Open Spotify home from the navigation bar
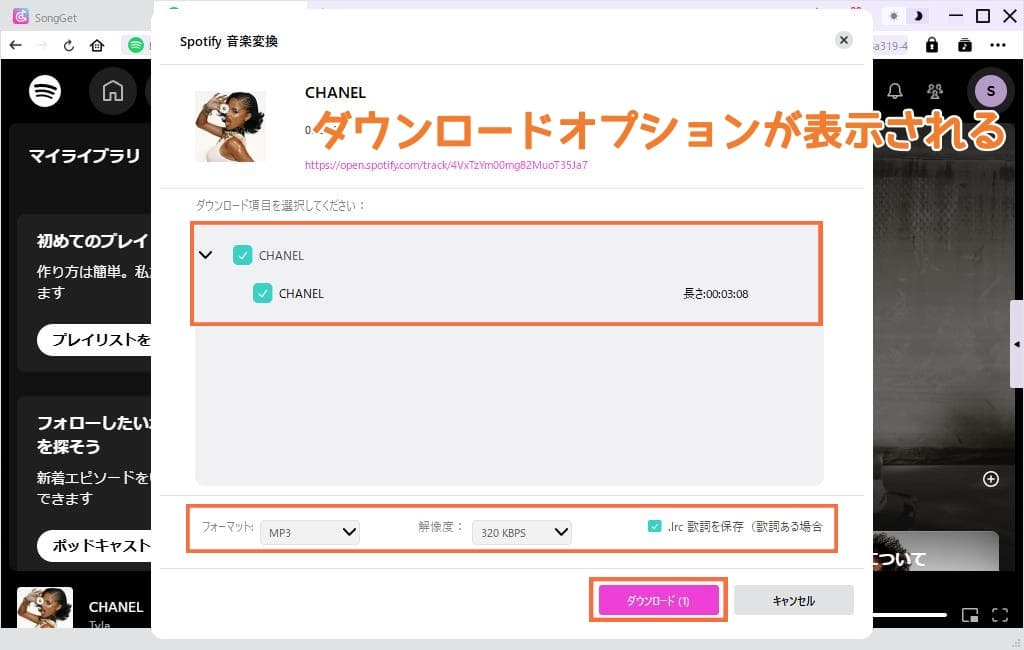The image size is (1024, 650). [113, 91]
